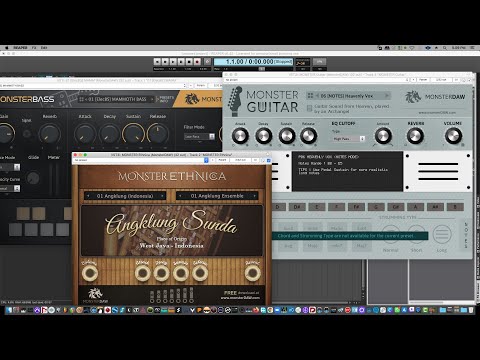This screenshot has width=480, height=360.
Task: Click Monster Ethnica Sustain knob
Action: 180,273
